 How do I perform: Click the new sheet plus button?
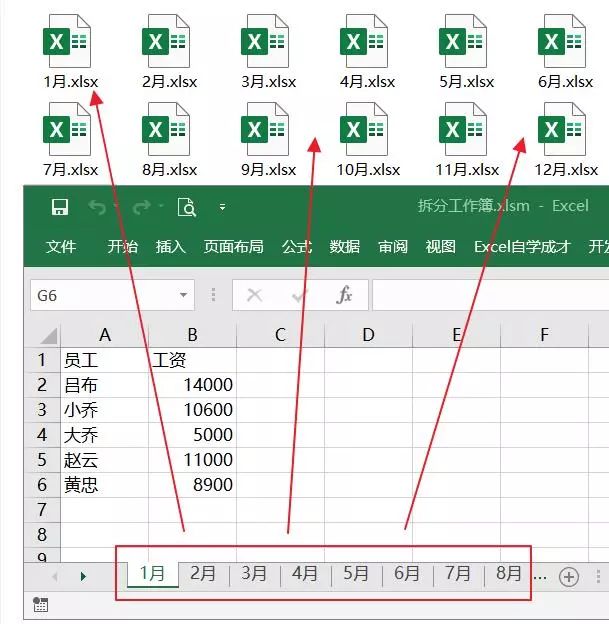click(569, 576)
